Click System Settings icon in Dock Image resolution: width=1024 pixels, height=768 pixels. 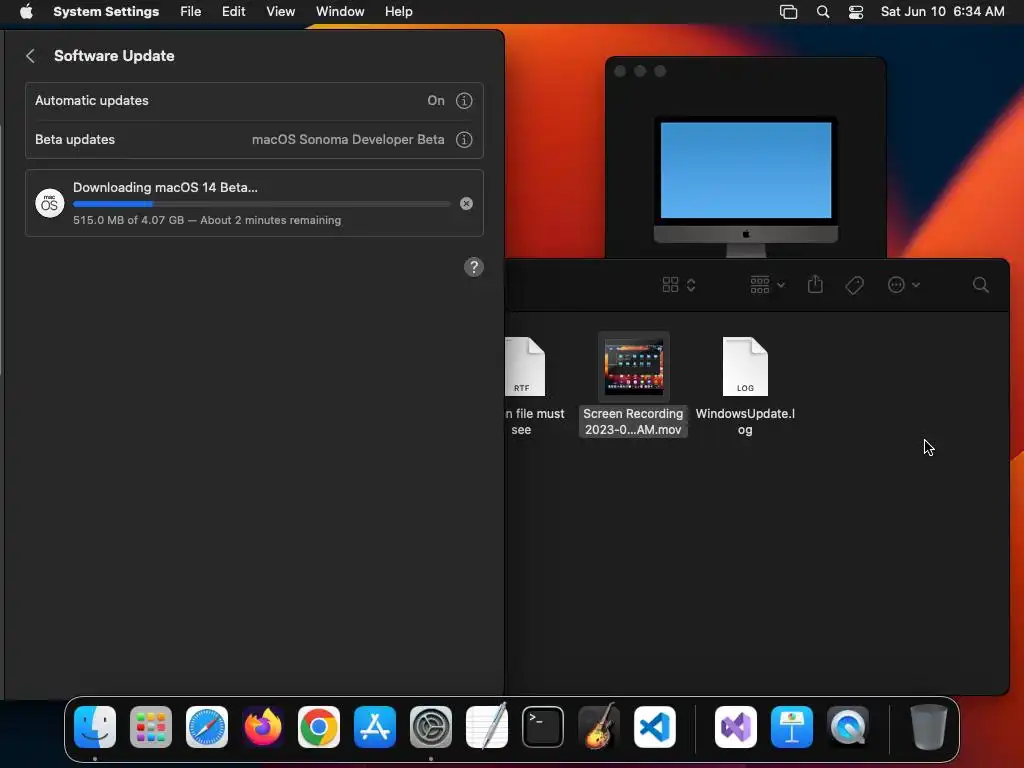point(431,727)
